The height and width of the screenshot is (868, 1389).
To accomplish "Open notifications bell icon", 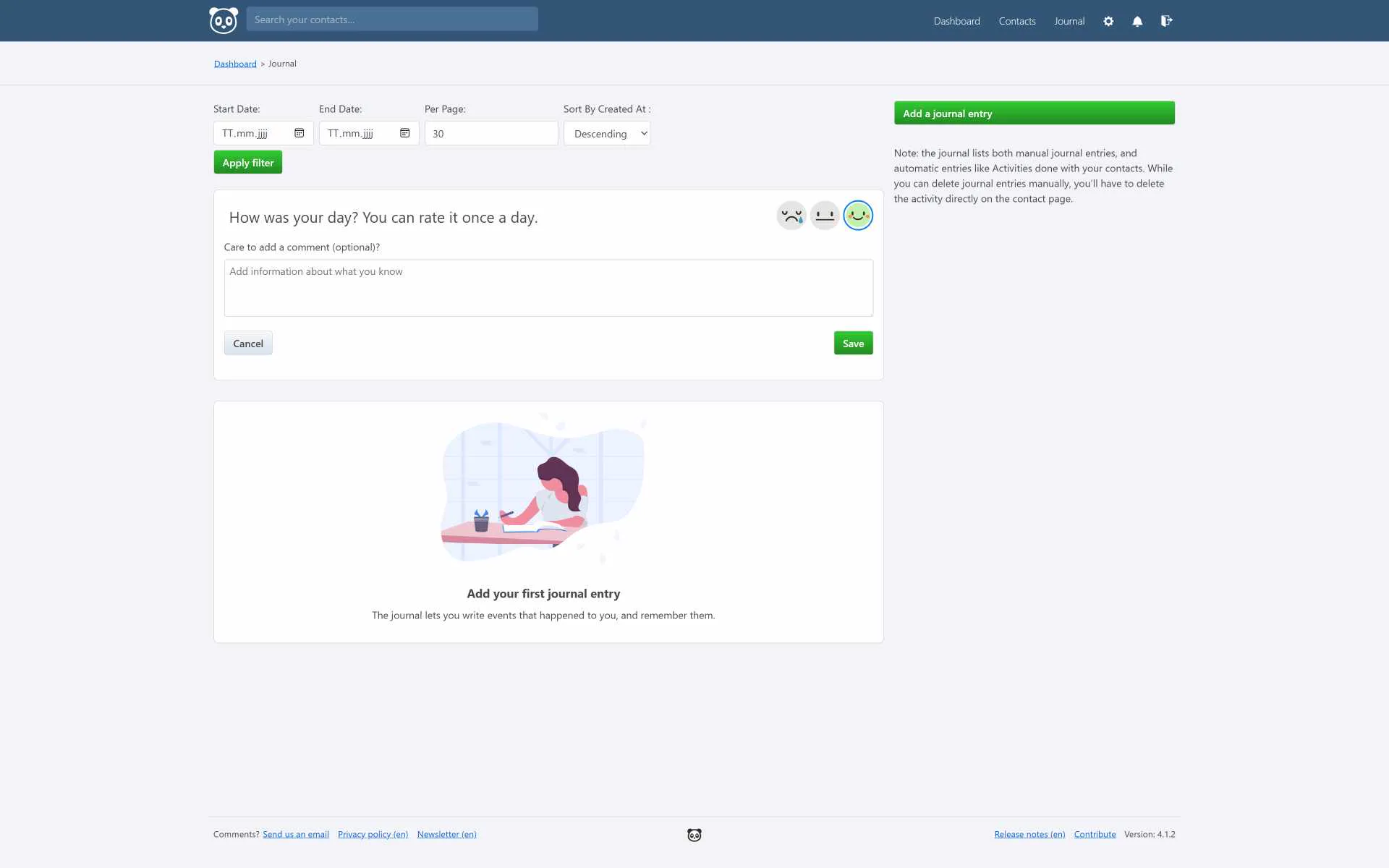I will click(1137, 21).
